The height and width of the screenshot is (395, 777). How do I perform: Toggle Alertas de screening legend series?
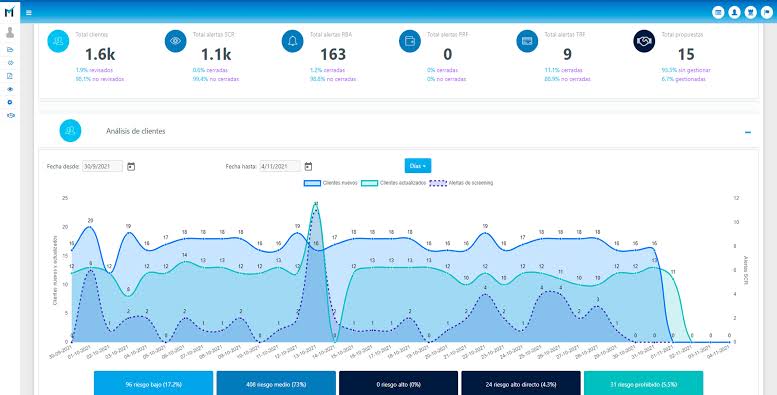click(x=461, y=183)
